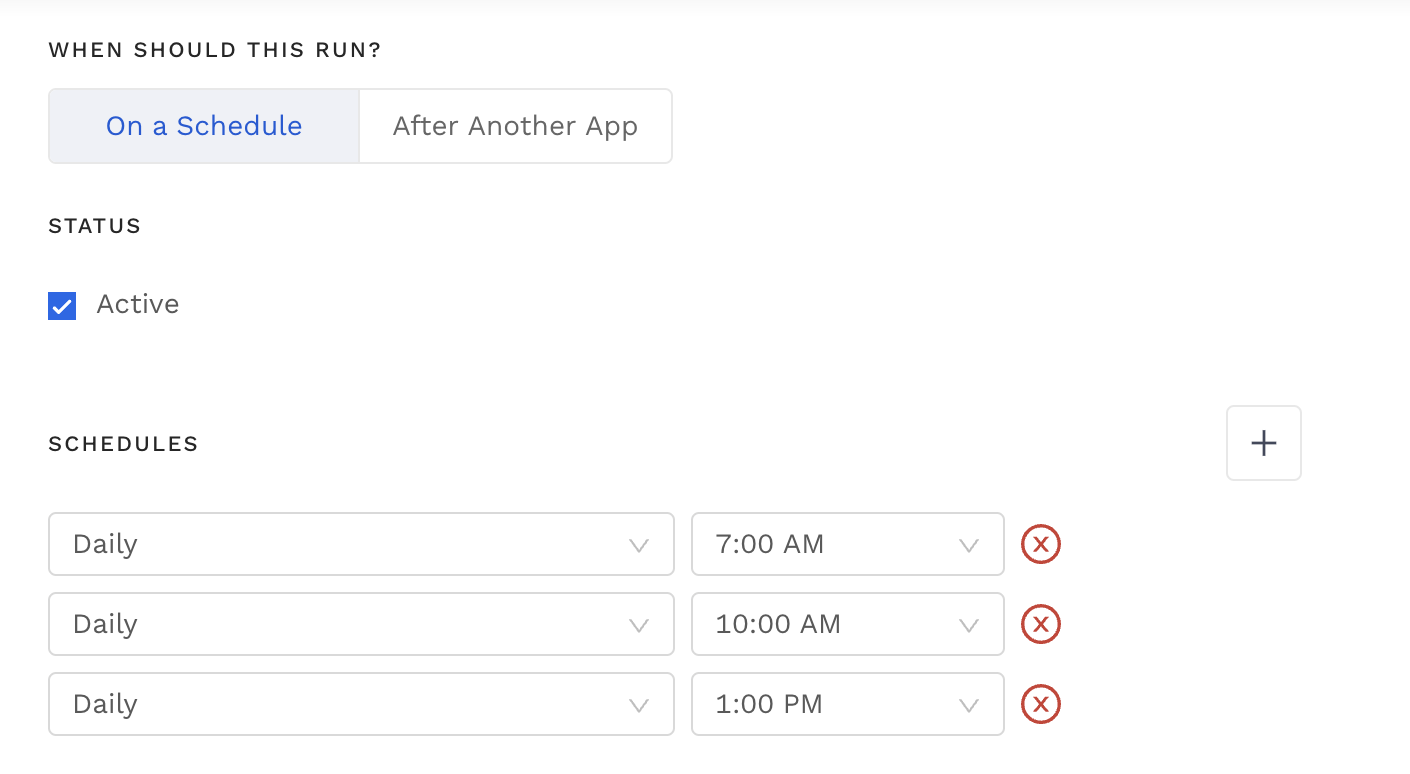Click the chevron arrow beside 7:00 AM
This screenshot has width=1410, height=774.
(x=968, y=545)
